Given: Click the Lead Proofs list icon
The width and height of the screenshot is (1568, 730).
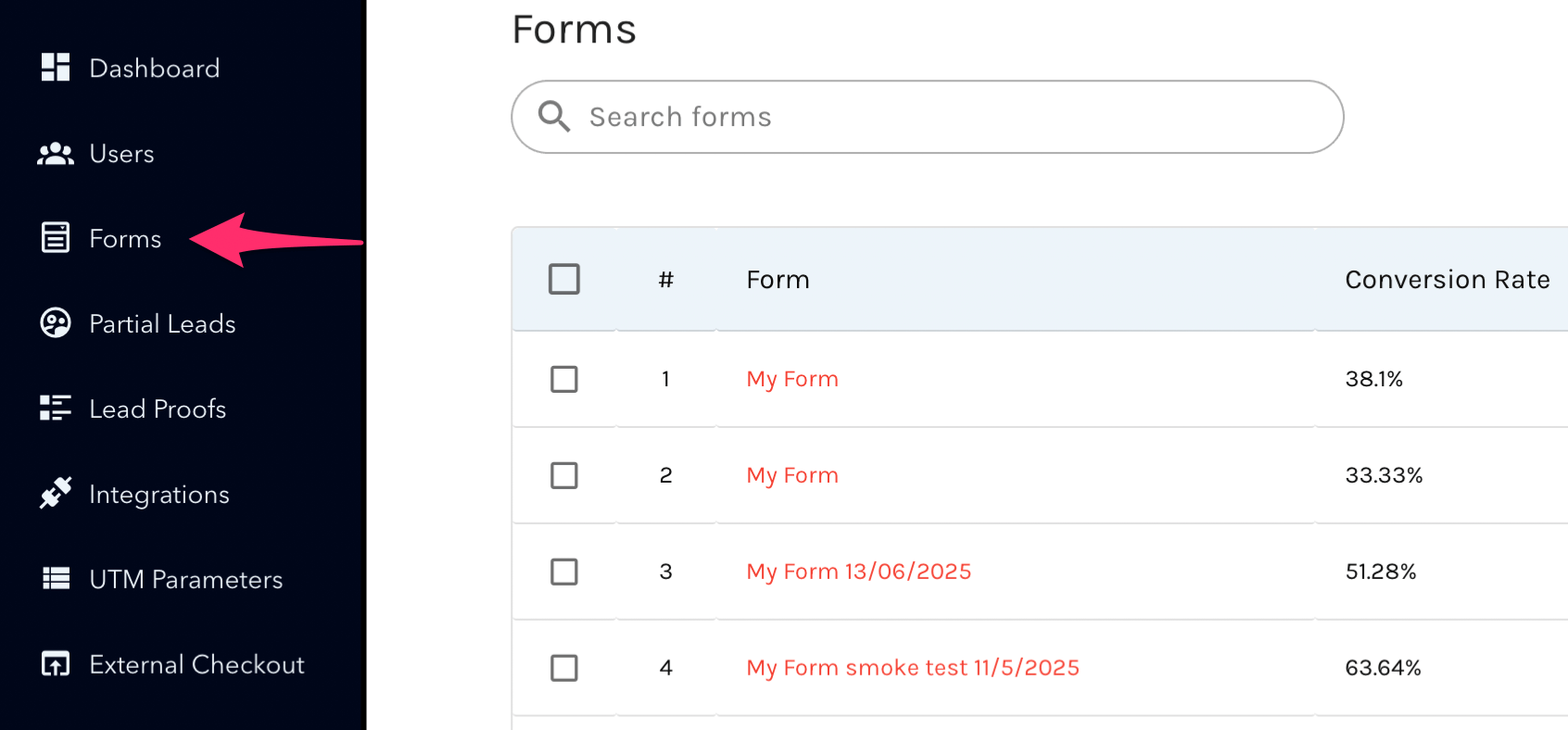Looking at the screenshot, I should click(56, 408).
